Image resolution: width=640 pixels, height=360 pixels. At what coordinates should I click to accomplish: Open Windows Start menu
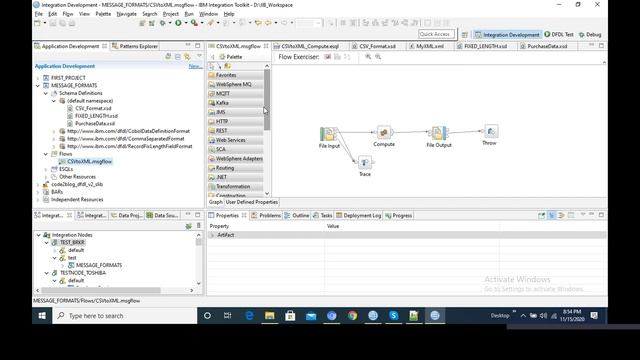(42, 316)
